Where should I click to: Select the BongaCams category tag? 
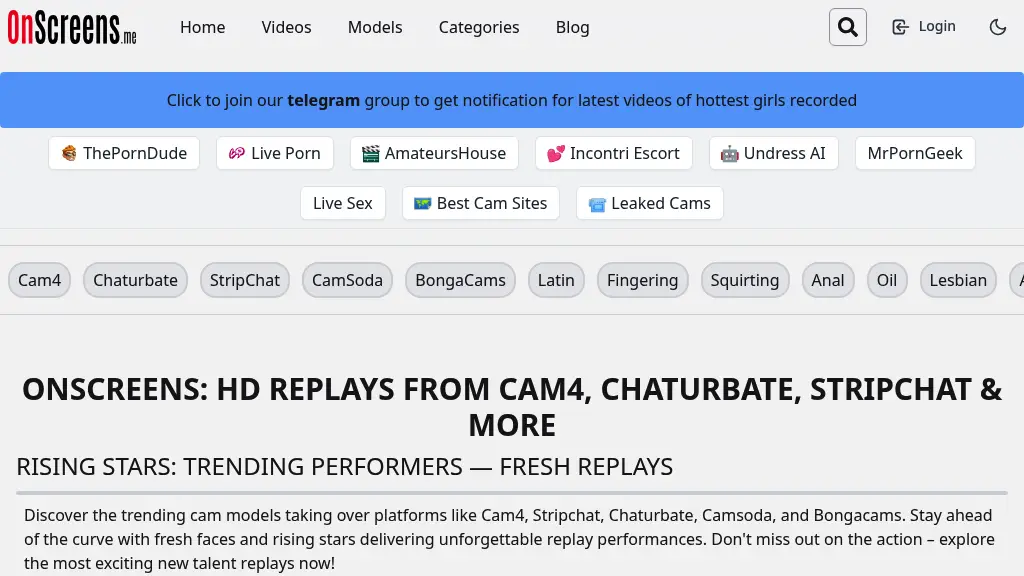click(x=460, y=280)
